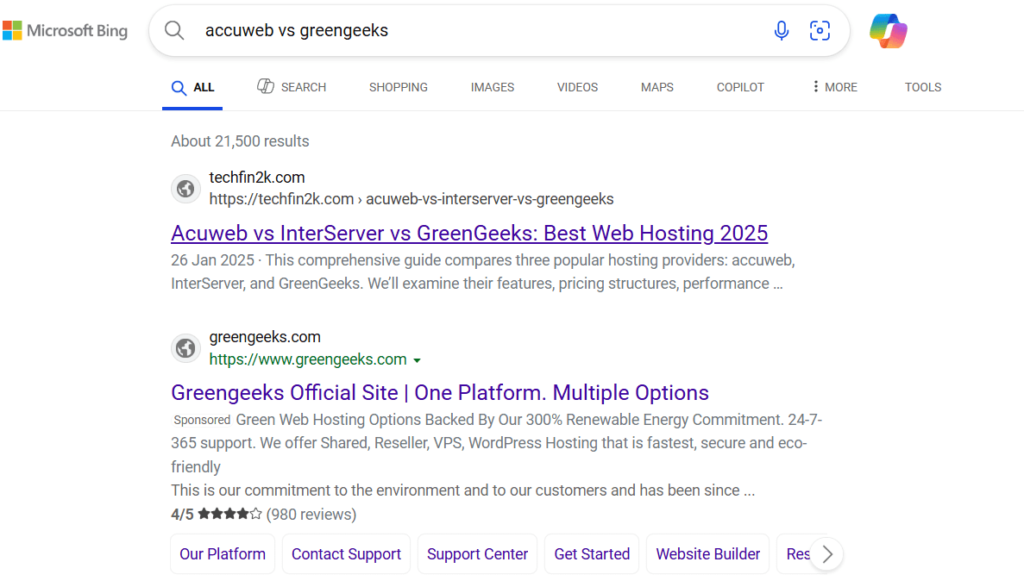Image resolution: width=1024 pixels, height=587 pixels.
Task: Open visual search camera icon
Action: point(820,30)
